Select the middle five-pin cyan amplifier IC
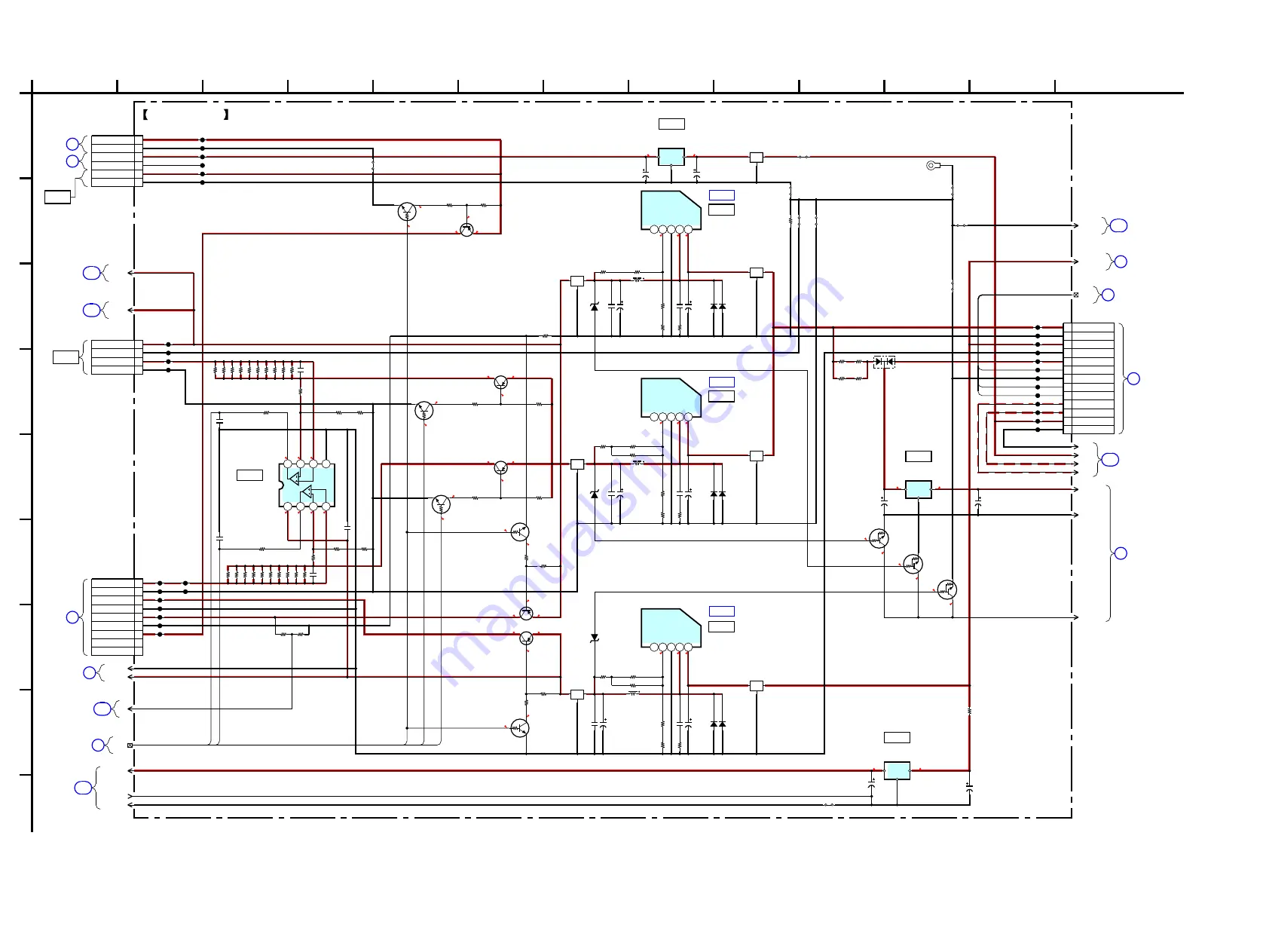Viewport: 1266px width, 952px height. [671, 399]
